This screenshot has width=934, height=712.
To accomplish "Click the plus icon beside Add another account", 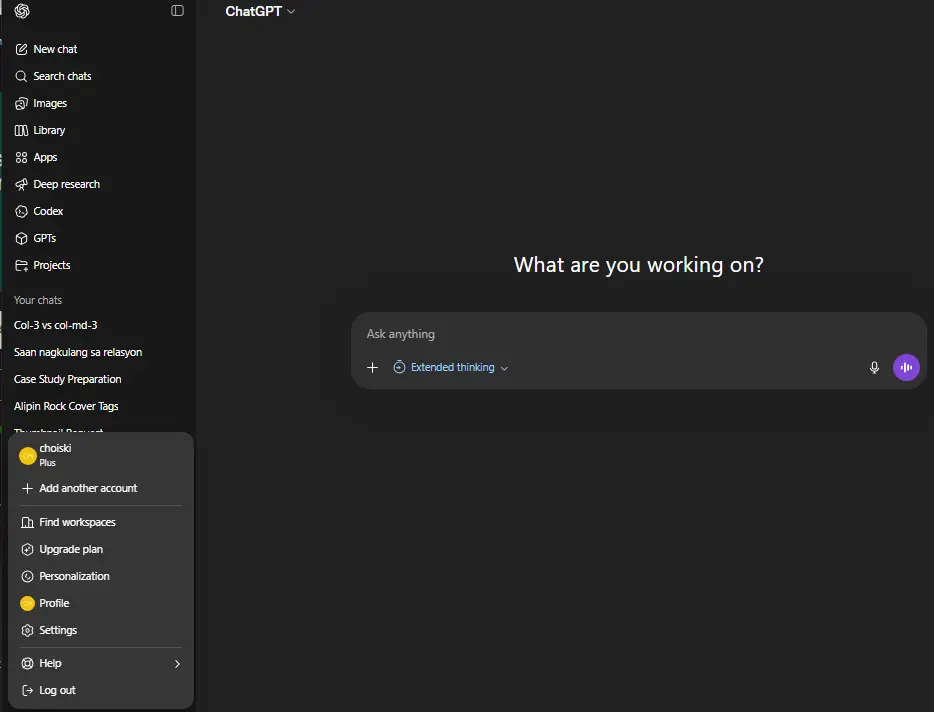I will 27,489.
